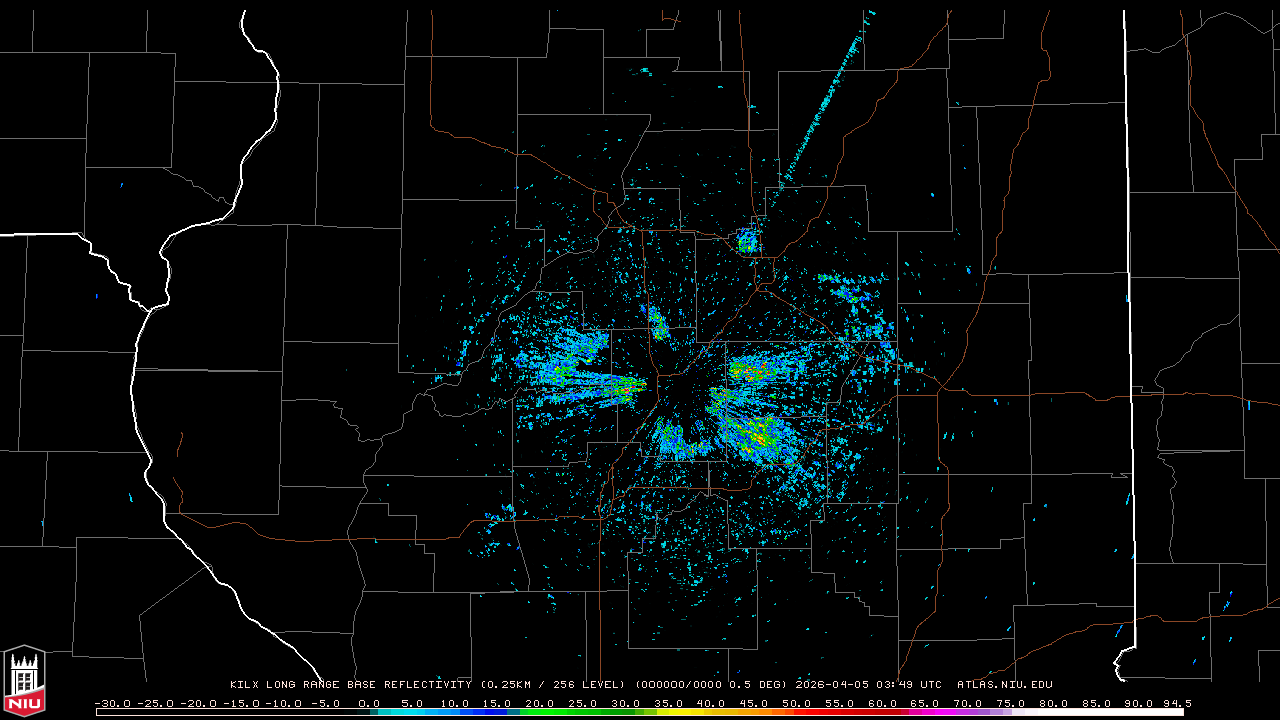The image size is (1280, 720).
Task: Click the 20.0 dBZ scale label
Action: (541, 703)
